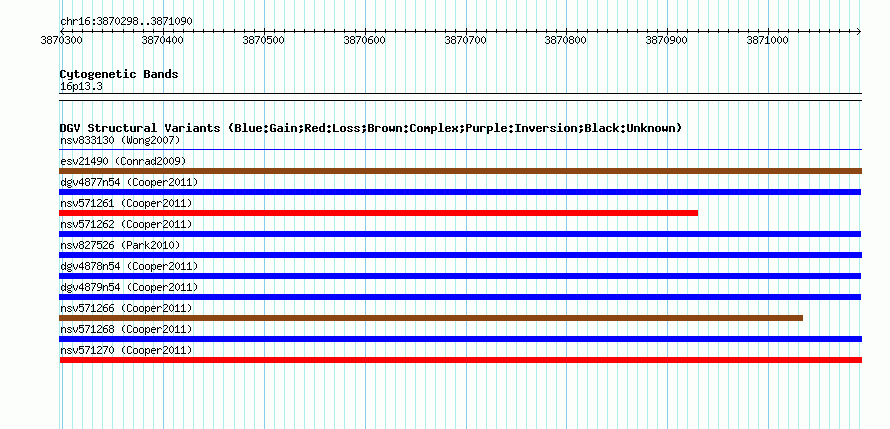
Task: Click the 3870500 ruler position
Action: [x=263, y=41]
